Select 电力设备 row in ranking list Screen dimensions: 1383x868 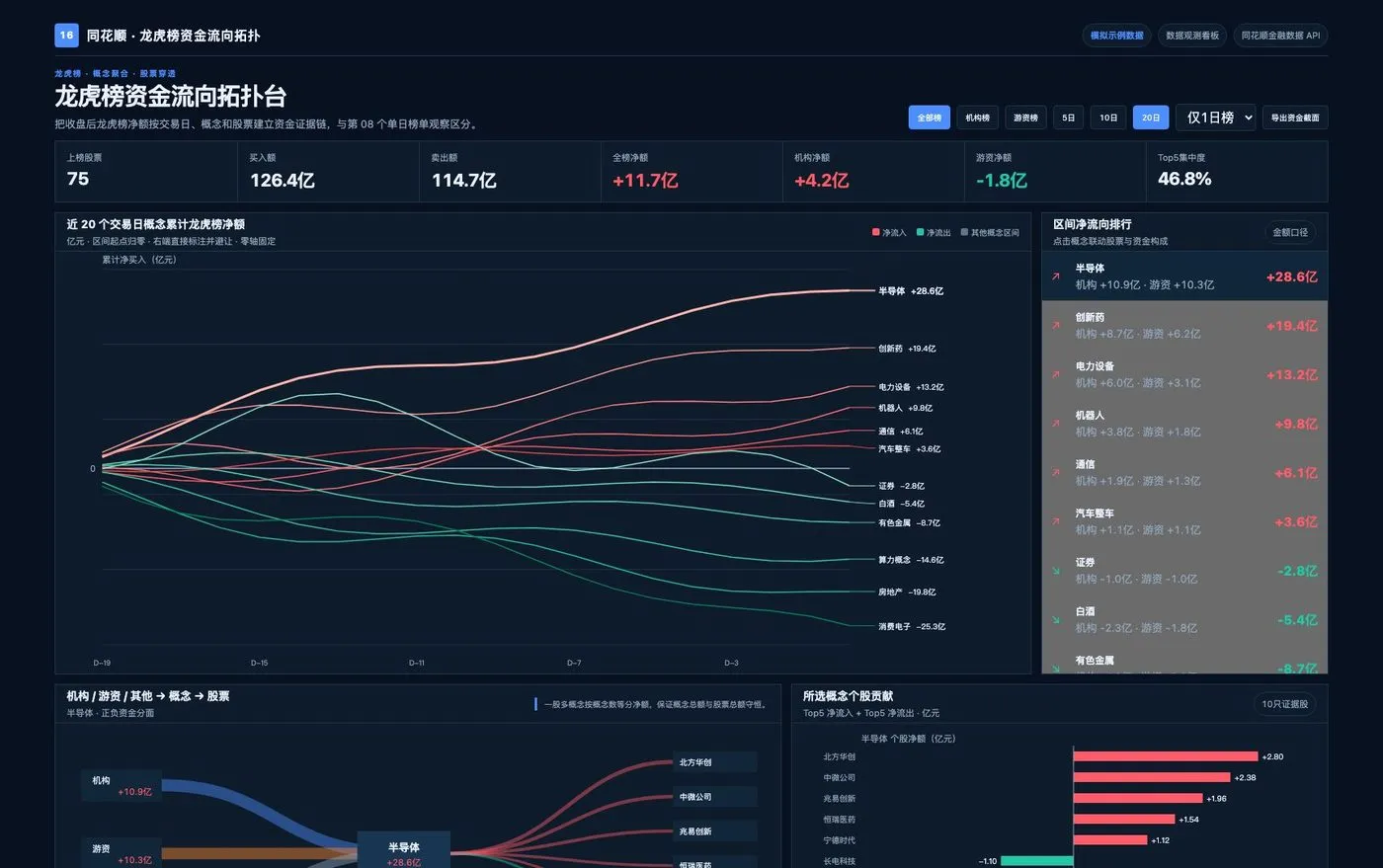1184,374
